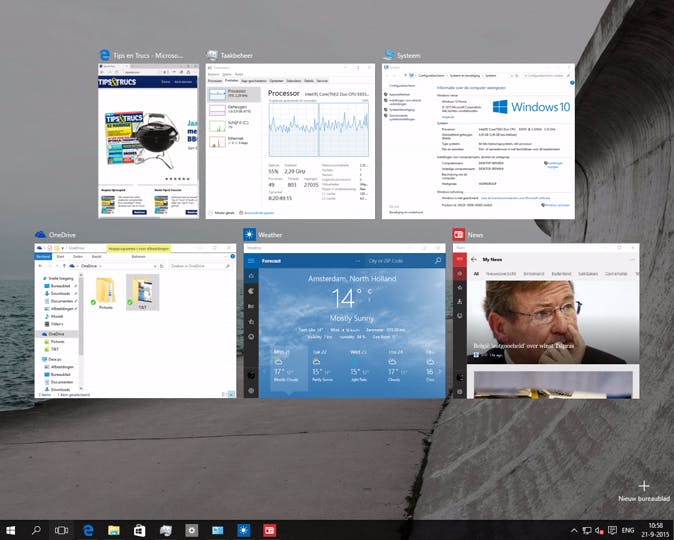Select the 'All' tab in the News window
Viewport: 674px width, 540px height.
point(476,273)
